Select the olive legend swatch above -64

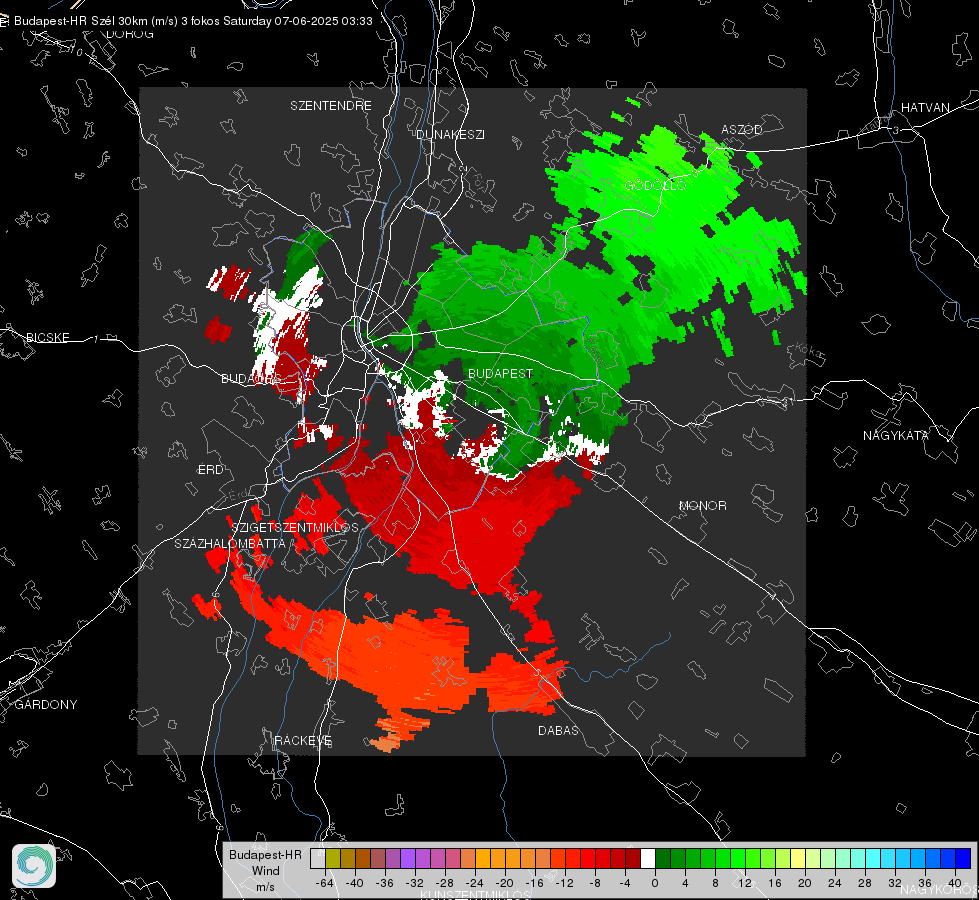click(332, 858)
